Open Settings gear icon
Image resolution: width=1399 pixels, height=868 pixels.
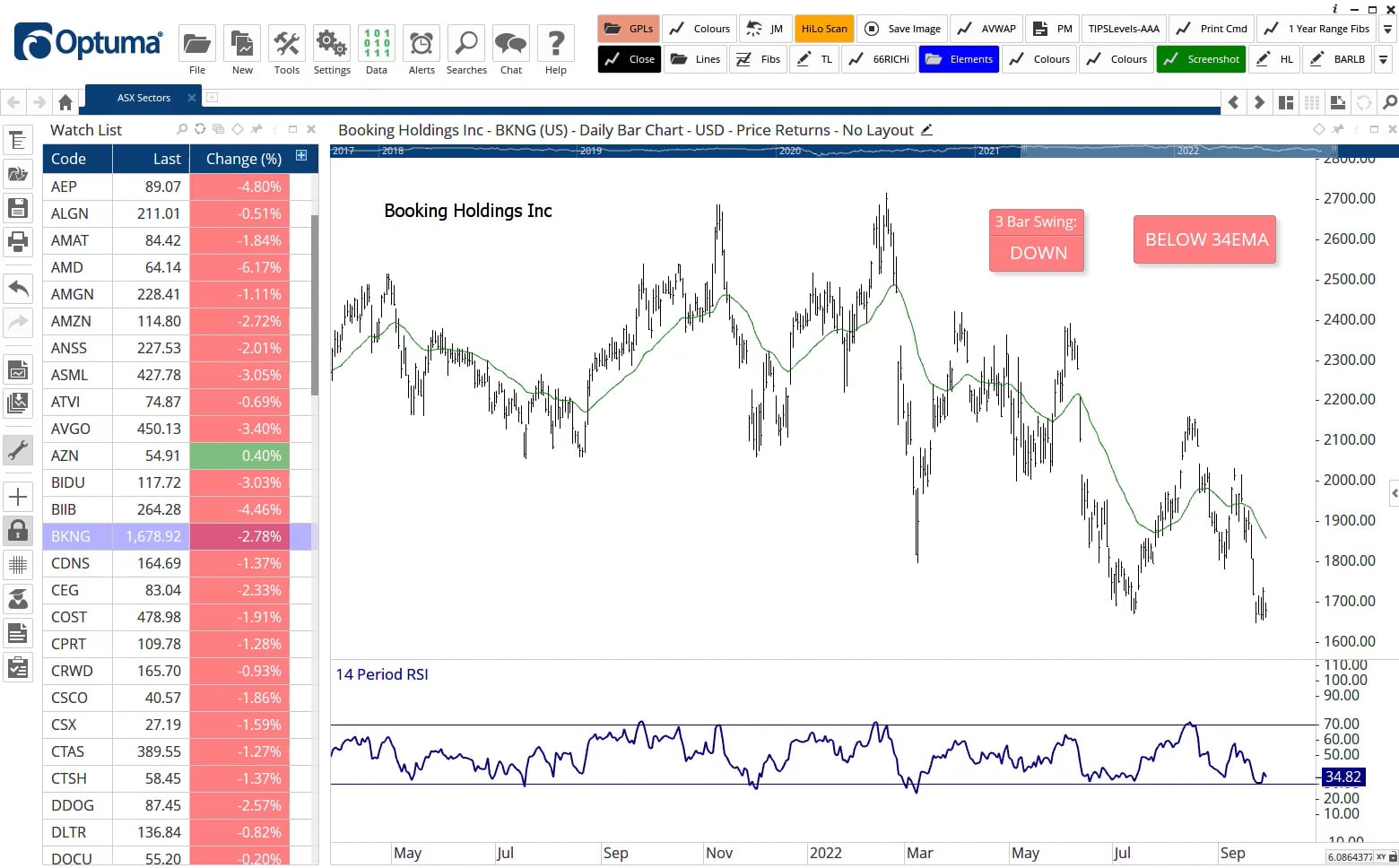click(332, 43)
